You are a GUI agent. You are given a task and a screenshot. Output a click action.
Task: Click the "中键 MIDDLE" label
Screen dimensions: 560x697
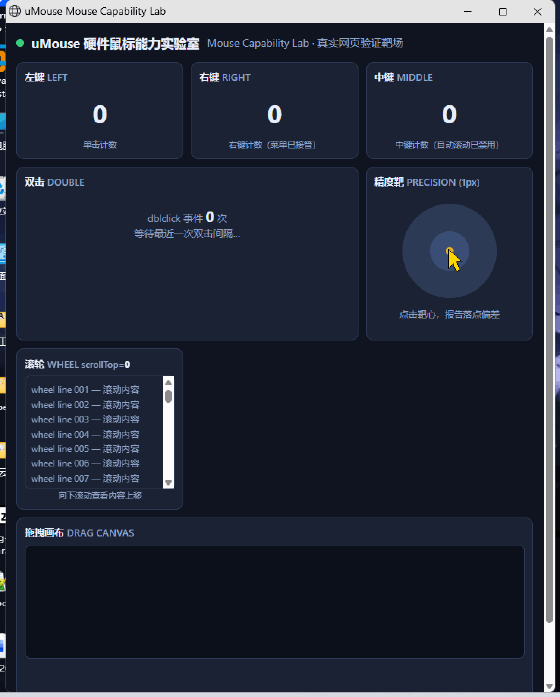tap(404, 77)
